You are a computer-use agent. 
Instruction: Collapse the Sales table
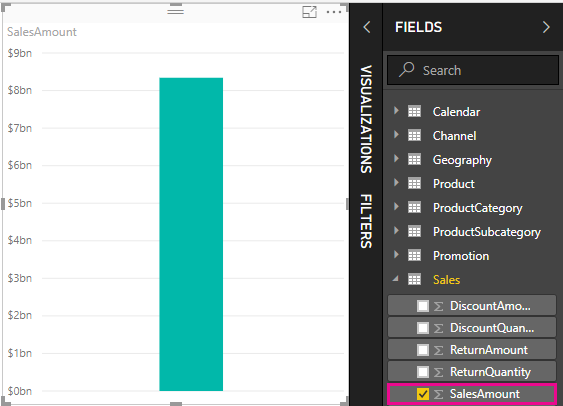tap(396, 279)
